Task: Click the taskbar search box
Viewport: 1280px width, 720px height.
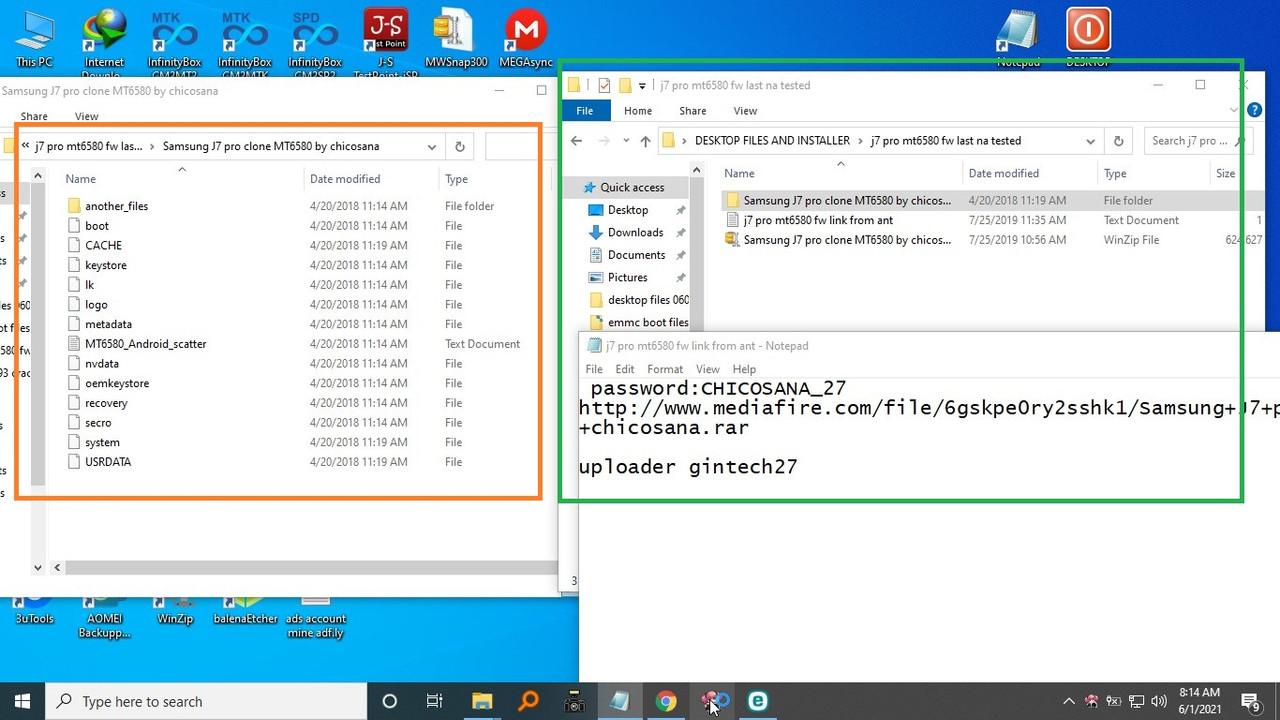Action: coord(205,701)
